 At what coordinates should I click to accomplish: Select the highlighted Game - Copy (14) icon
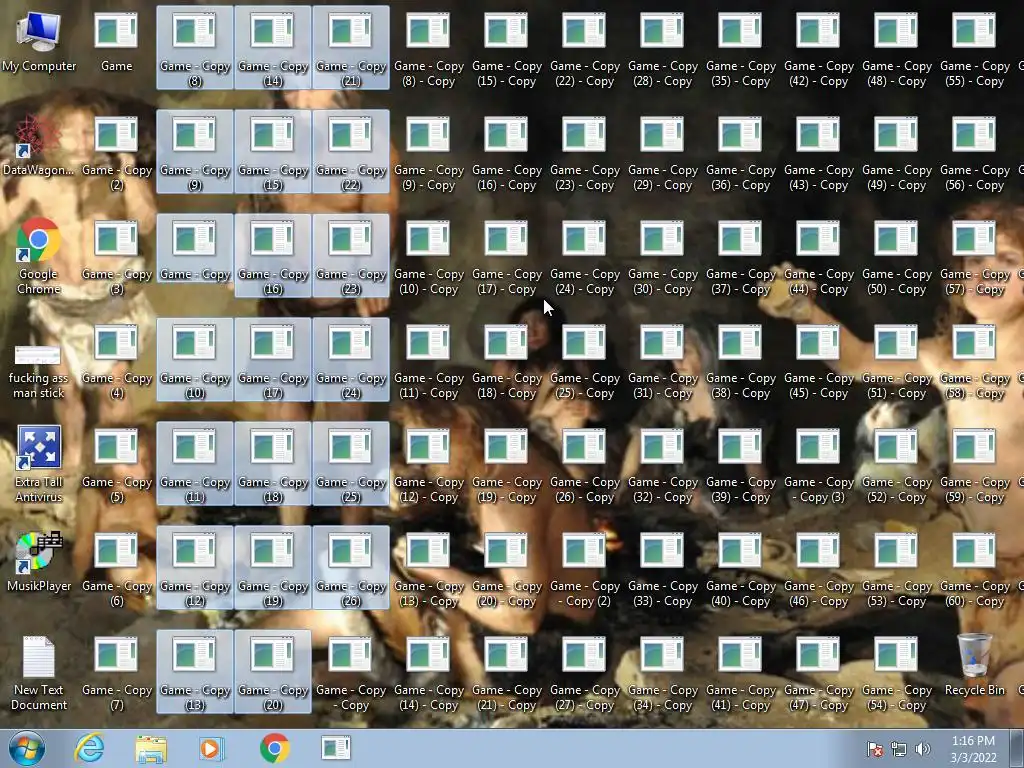coord(273,48)
